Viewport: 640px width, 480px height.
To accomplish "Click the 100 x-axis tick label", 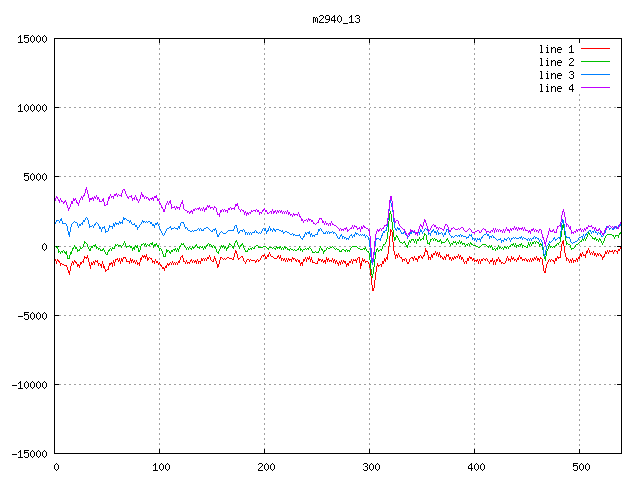I will click(x=160, y=467).
